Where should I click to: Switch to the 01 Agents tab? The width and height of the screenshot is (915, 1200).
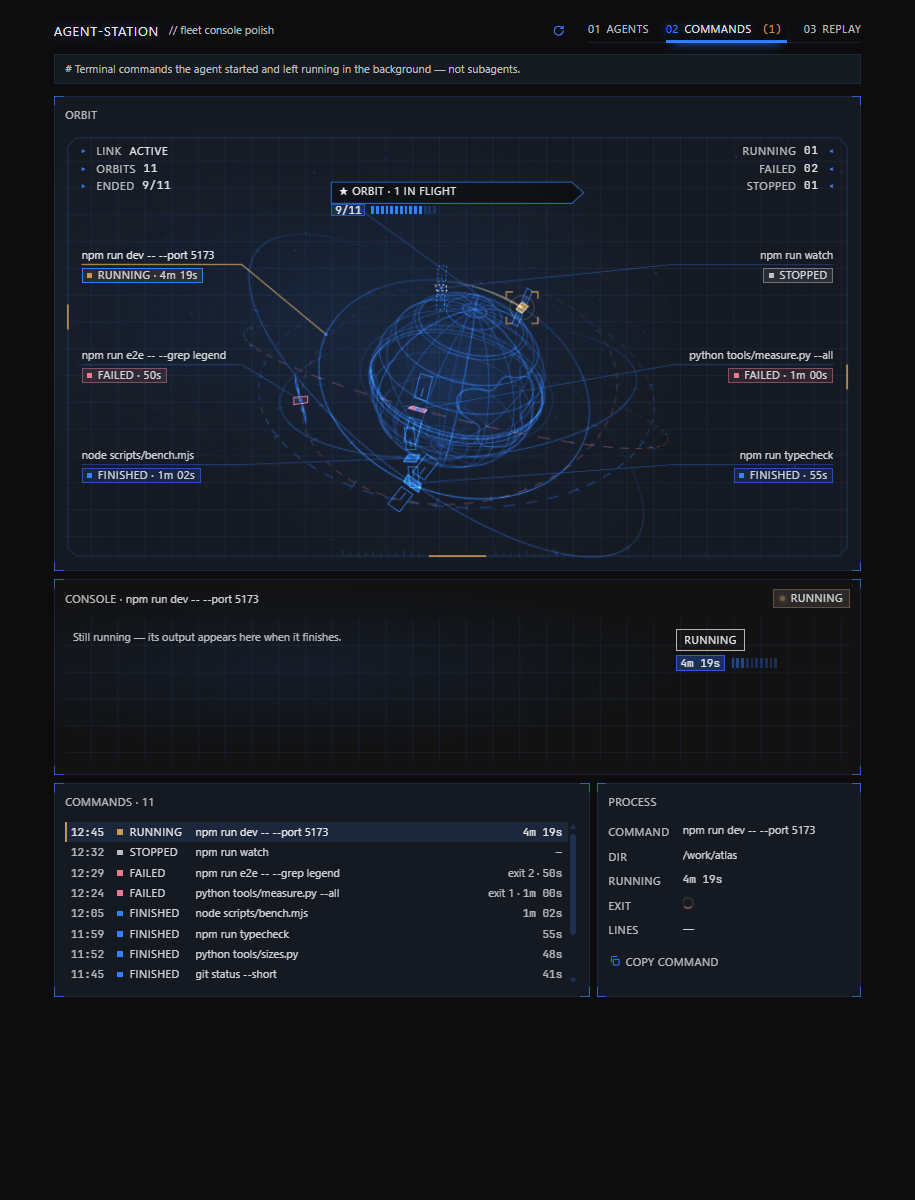pos(618,29)
